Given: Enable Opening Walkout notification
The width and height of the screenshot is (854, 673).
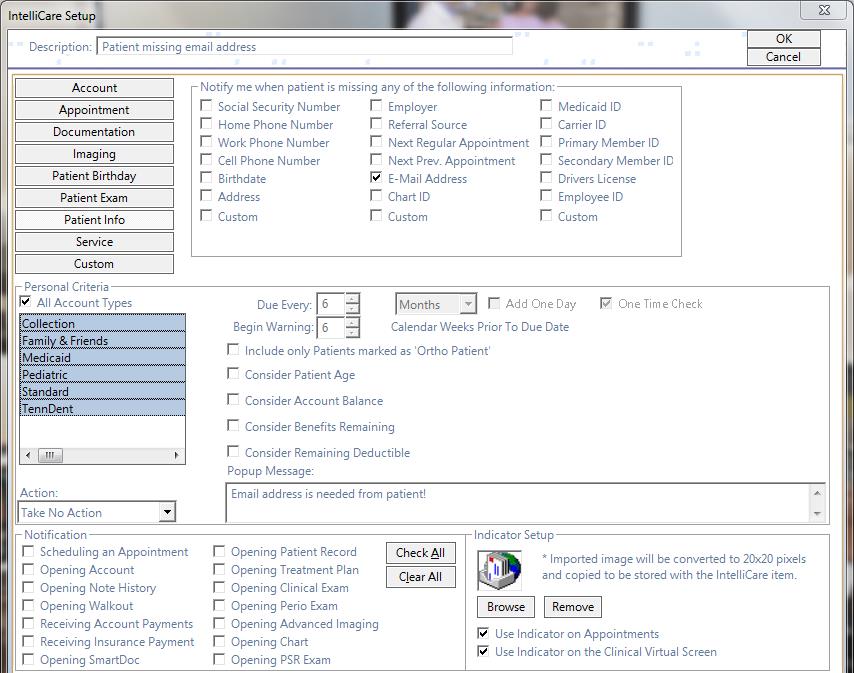Looking at the screenshot, I should [x=28, y=605].
